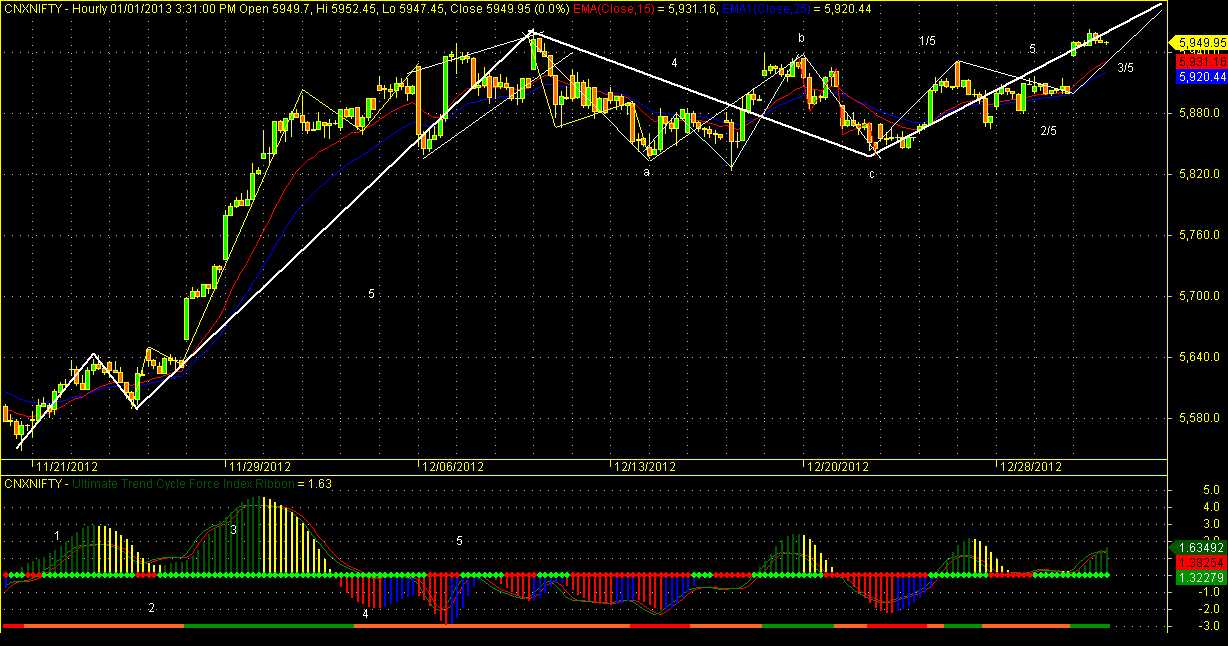Select wave label '2' in indicator pane

[x=152, y=608]
